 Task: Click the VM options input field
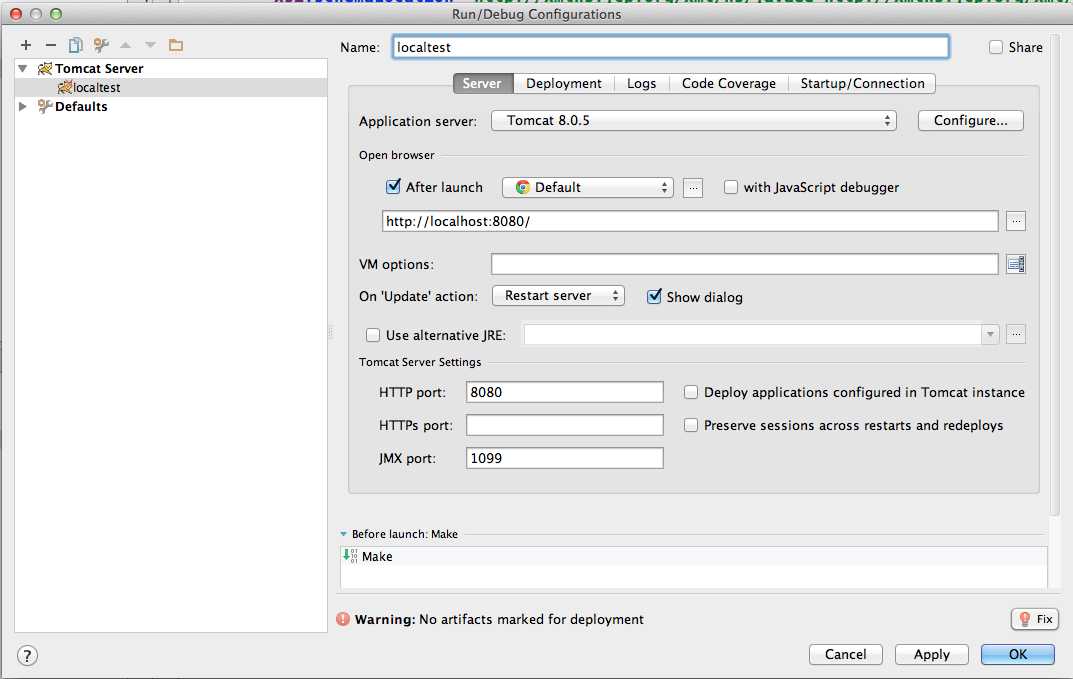click(x=745, y=264)
